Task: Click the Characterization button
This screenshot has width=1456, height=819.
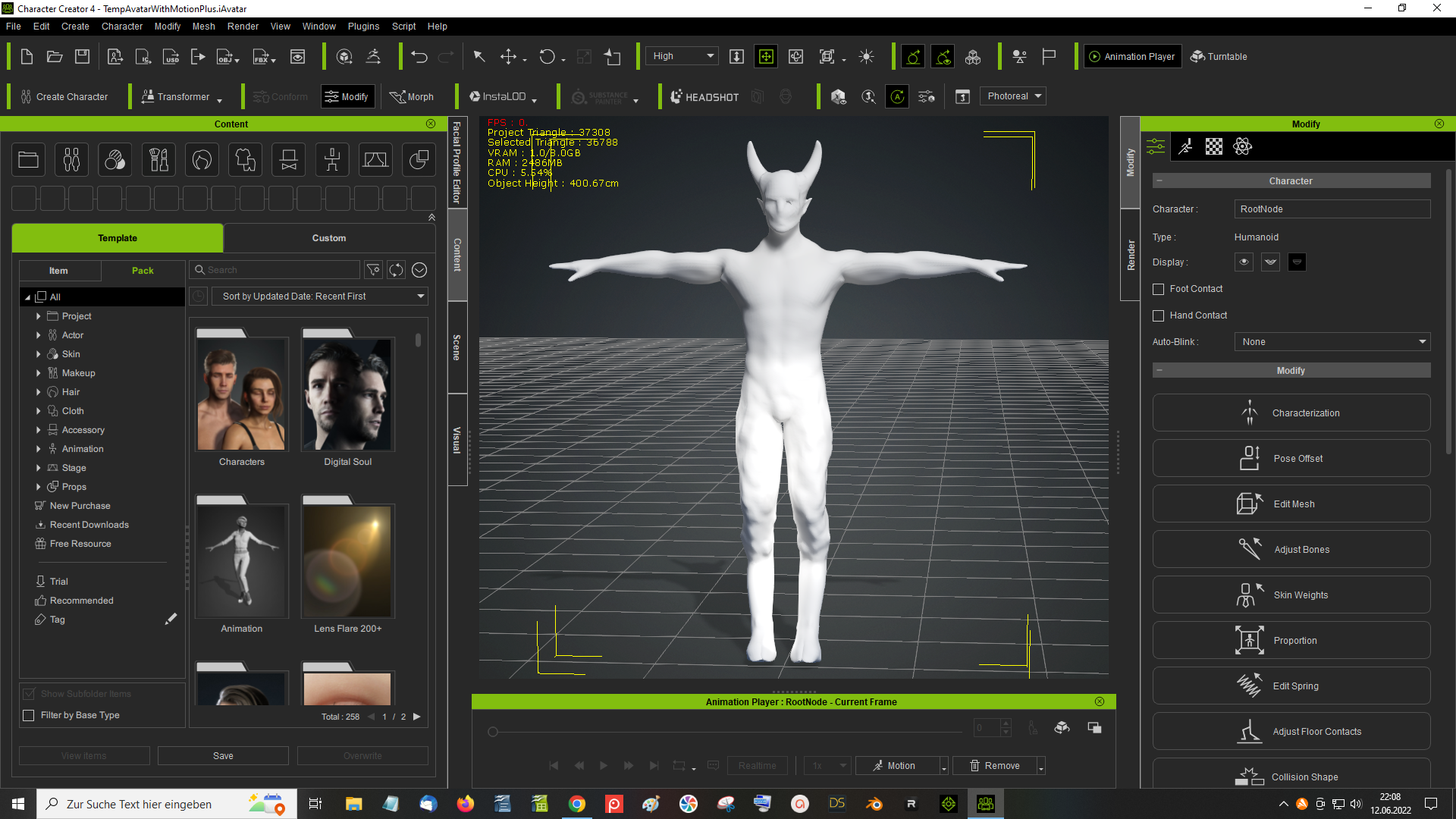Action: (1291, 413)
